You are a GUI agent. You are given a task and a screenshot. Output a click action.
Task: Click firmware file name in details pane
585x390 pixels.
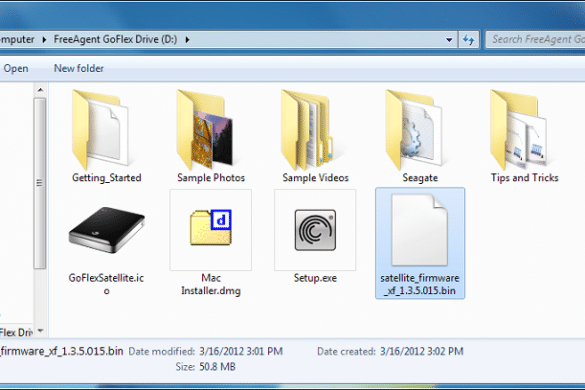pyautogui.click(x=62, y=351)
